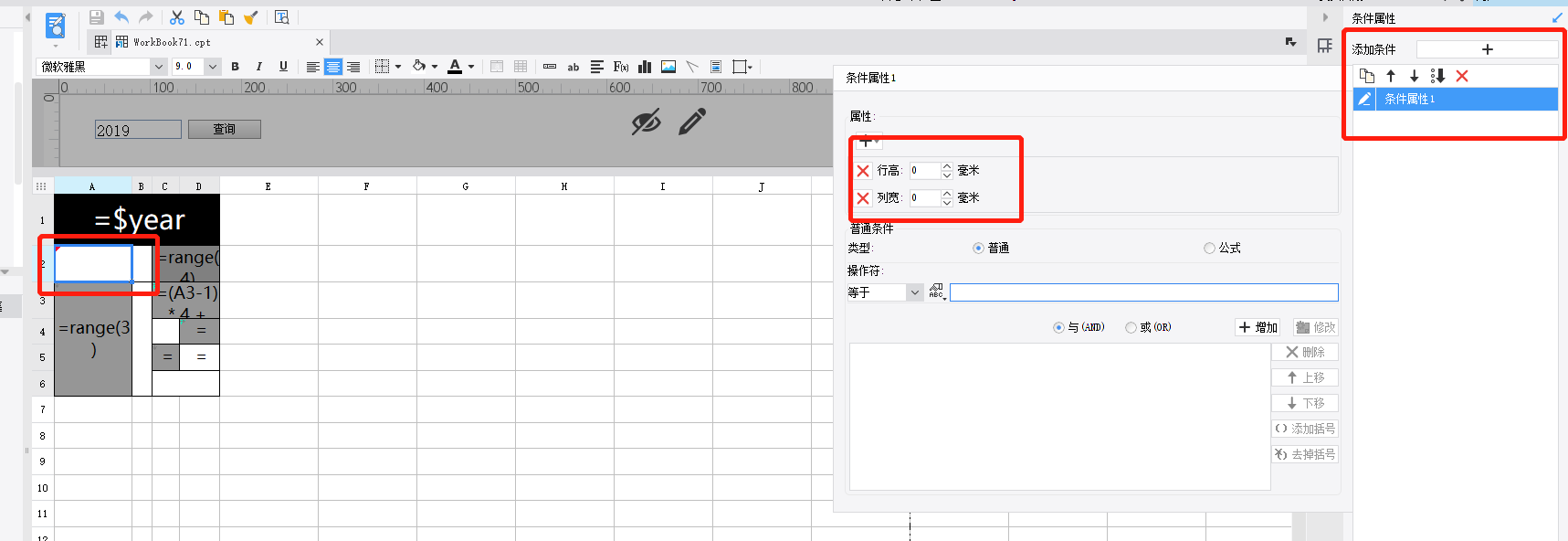Screen dimensions: 1568x541
Task: Select the 或 (OR) radio option
Action: [x=1131, y=327]
